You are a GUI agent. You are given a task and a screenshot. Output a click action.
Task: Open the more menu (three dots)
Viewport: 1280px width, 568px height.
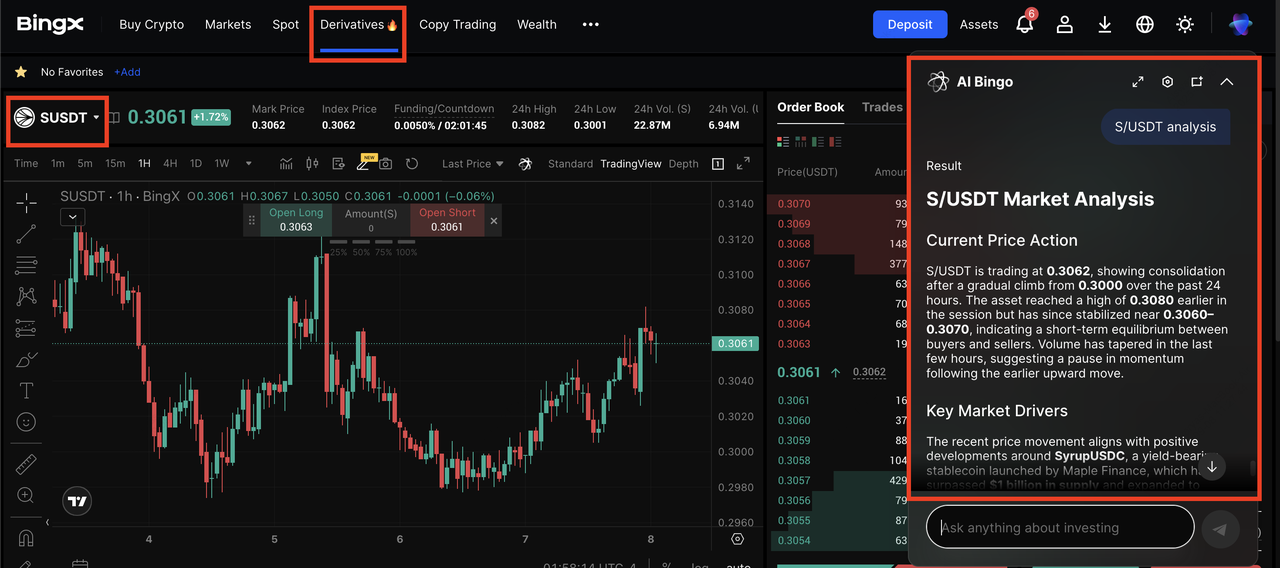click(590, 24)
